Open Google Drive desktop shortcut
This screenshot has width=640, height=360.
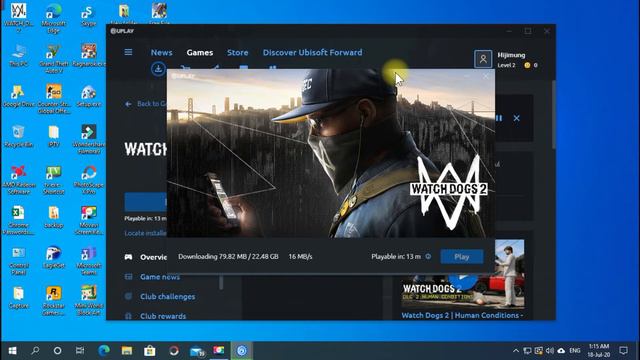click(x=18, y=96)
